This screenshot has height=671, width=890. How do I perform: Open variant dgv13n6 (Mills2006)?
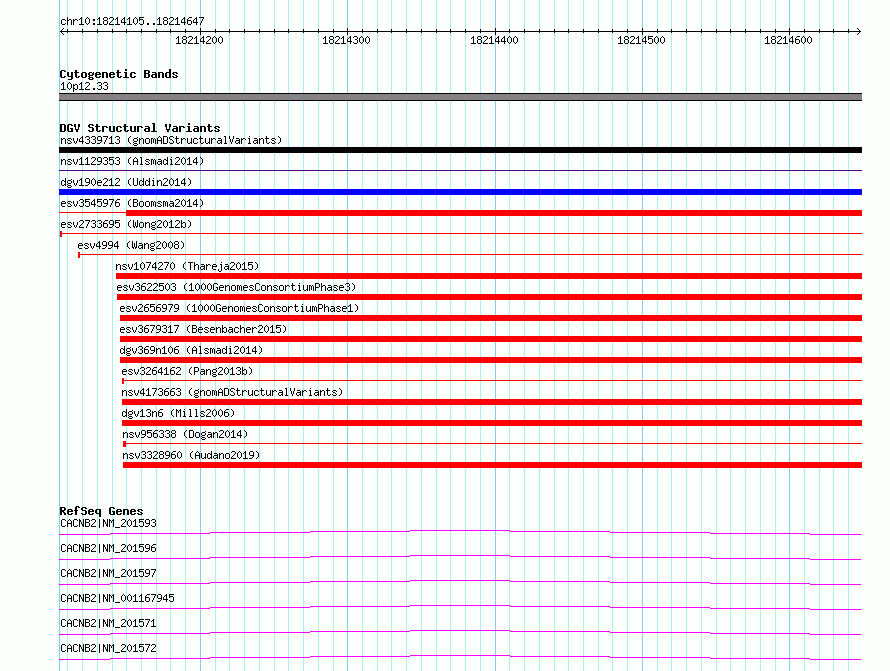tap(178, 413)
